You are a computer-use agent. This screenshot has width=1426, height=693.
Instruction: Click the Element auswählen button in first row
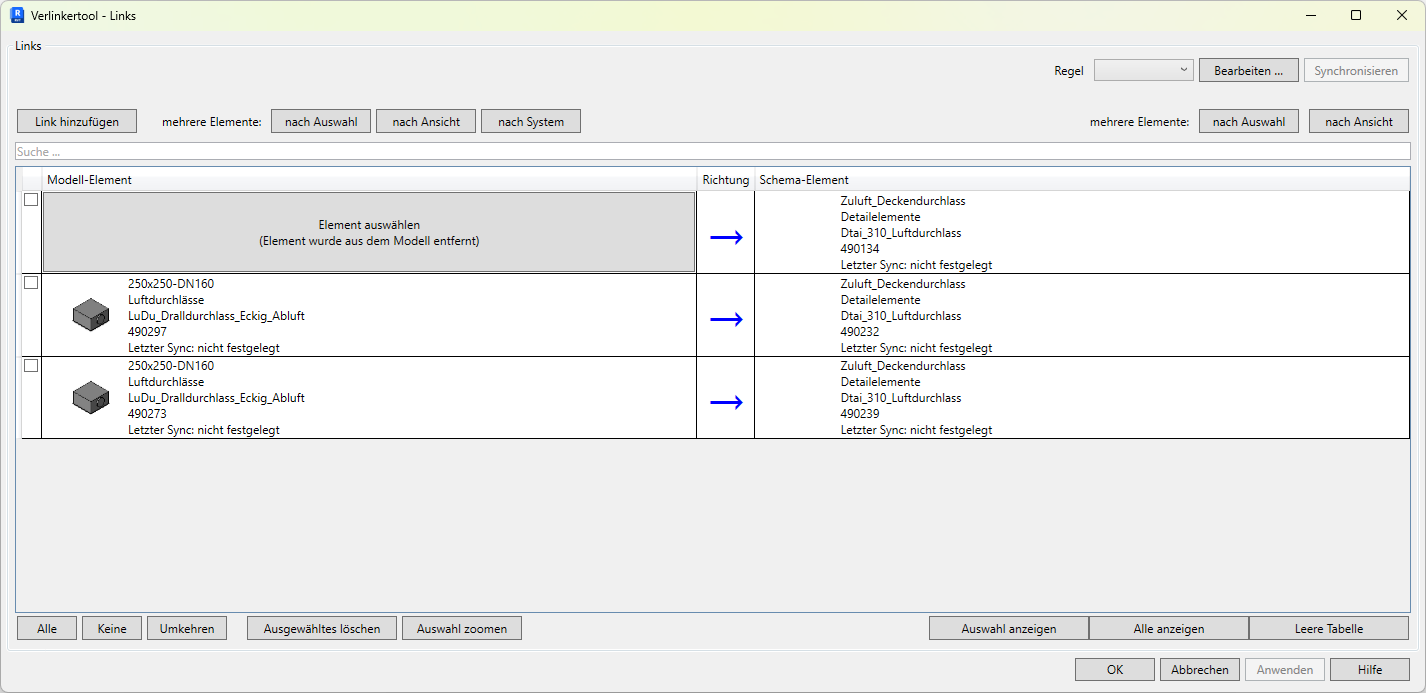[369, 232]
